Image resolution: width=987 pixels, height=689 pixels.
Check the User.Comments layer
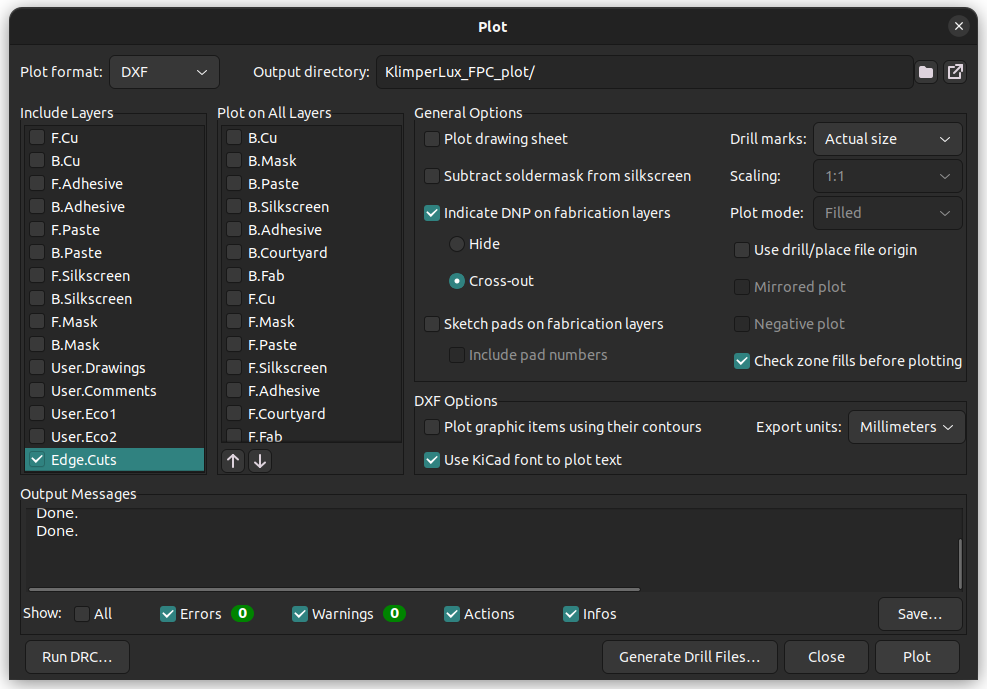coord(37,391)
